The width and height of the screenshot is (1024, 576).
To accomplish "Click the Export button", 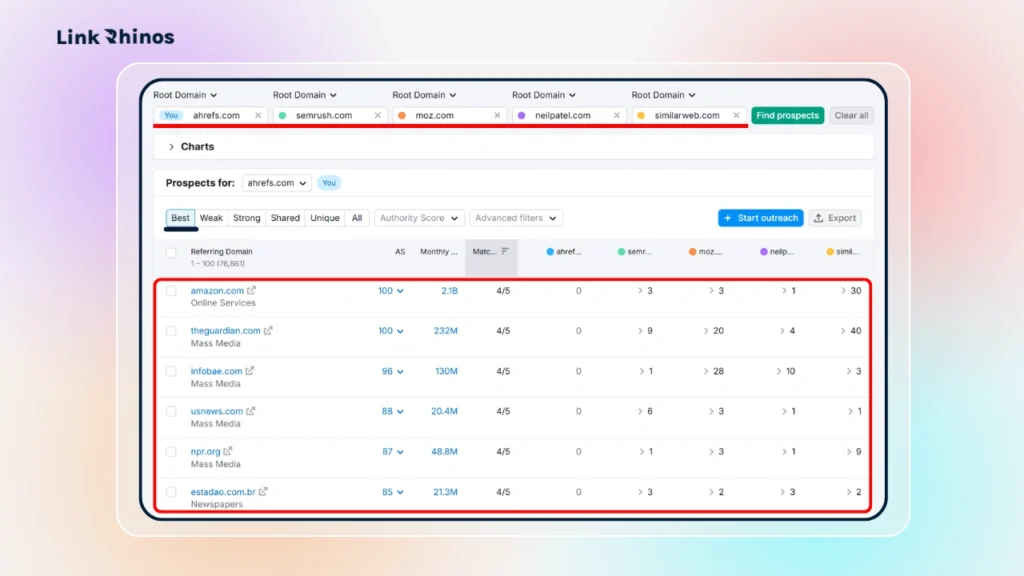I will (x=835, y=218).
